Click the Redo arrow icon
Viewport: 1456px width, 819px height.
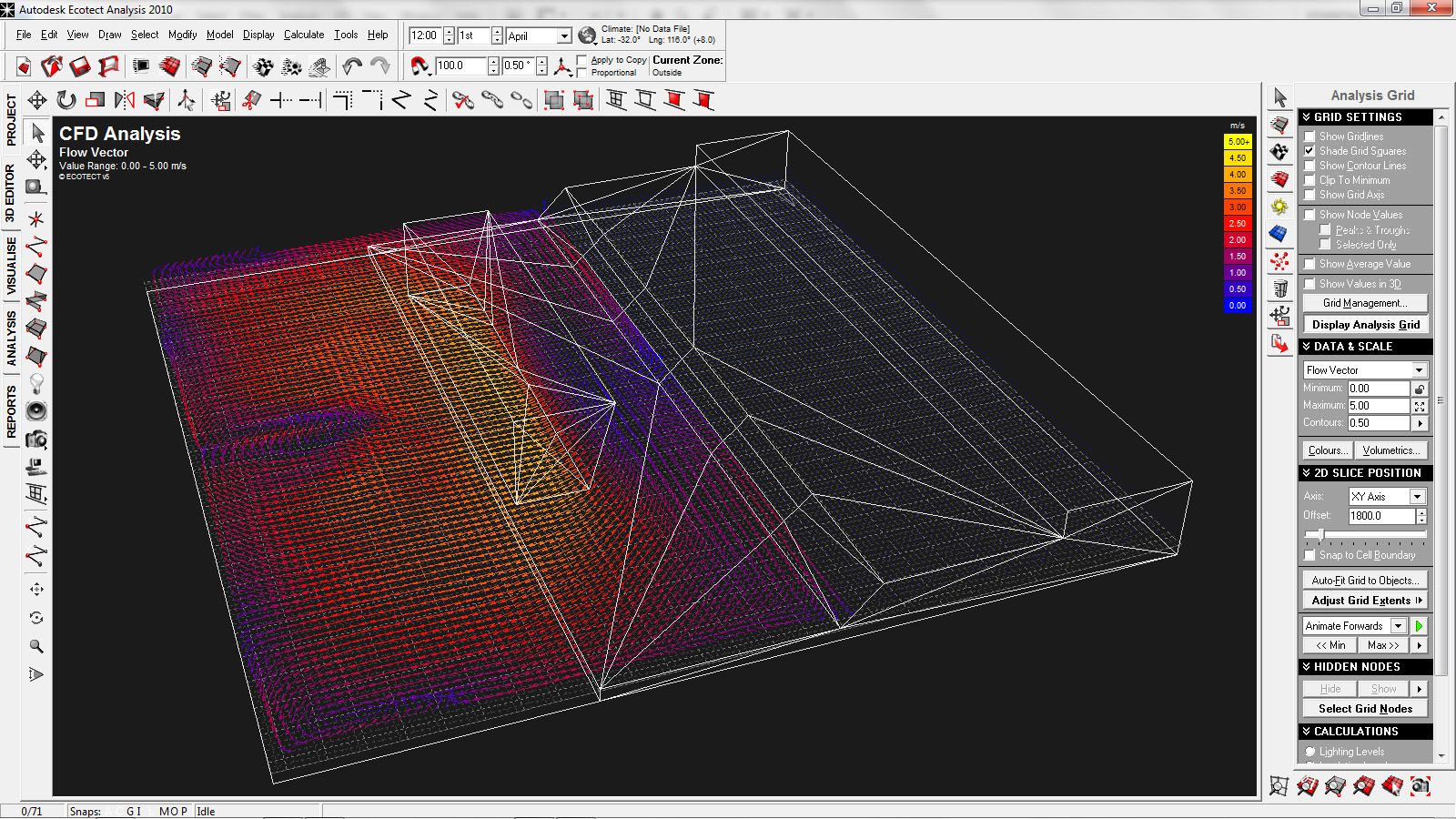pos(379,66)
